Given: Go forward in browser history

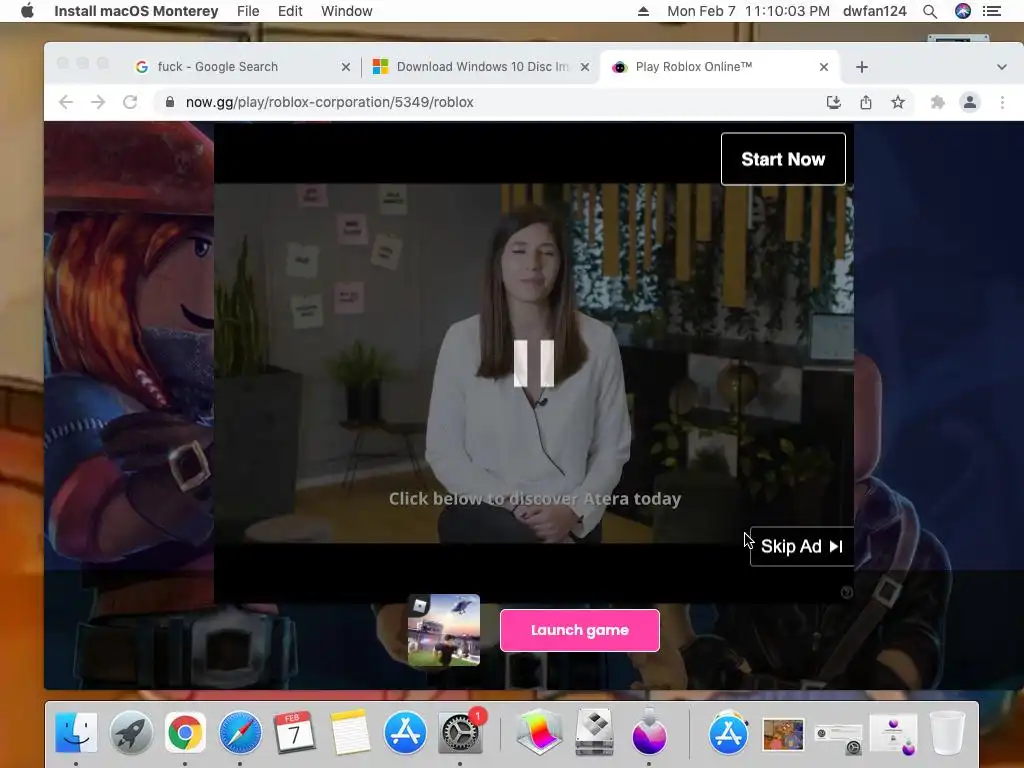Looking at the screenshot, I should coord(98,102).
